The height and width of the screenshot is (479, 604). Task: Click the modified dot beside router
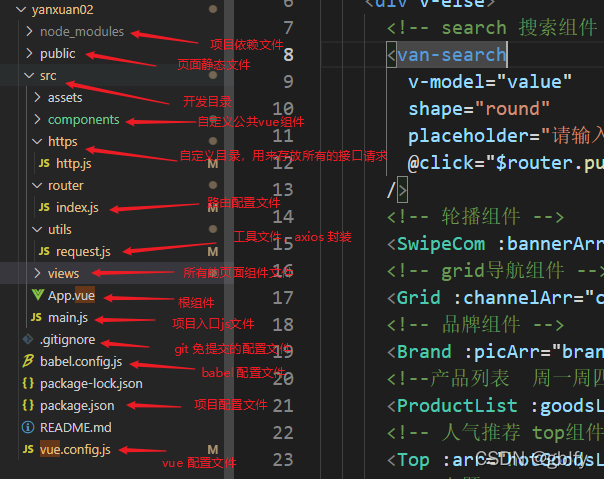pos(213,185)
